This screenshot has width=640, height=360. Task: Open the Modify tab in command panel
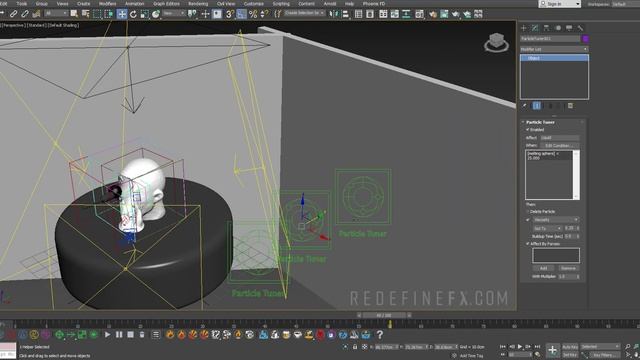tap(535, 28)
